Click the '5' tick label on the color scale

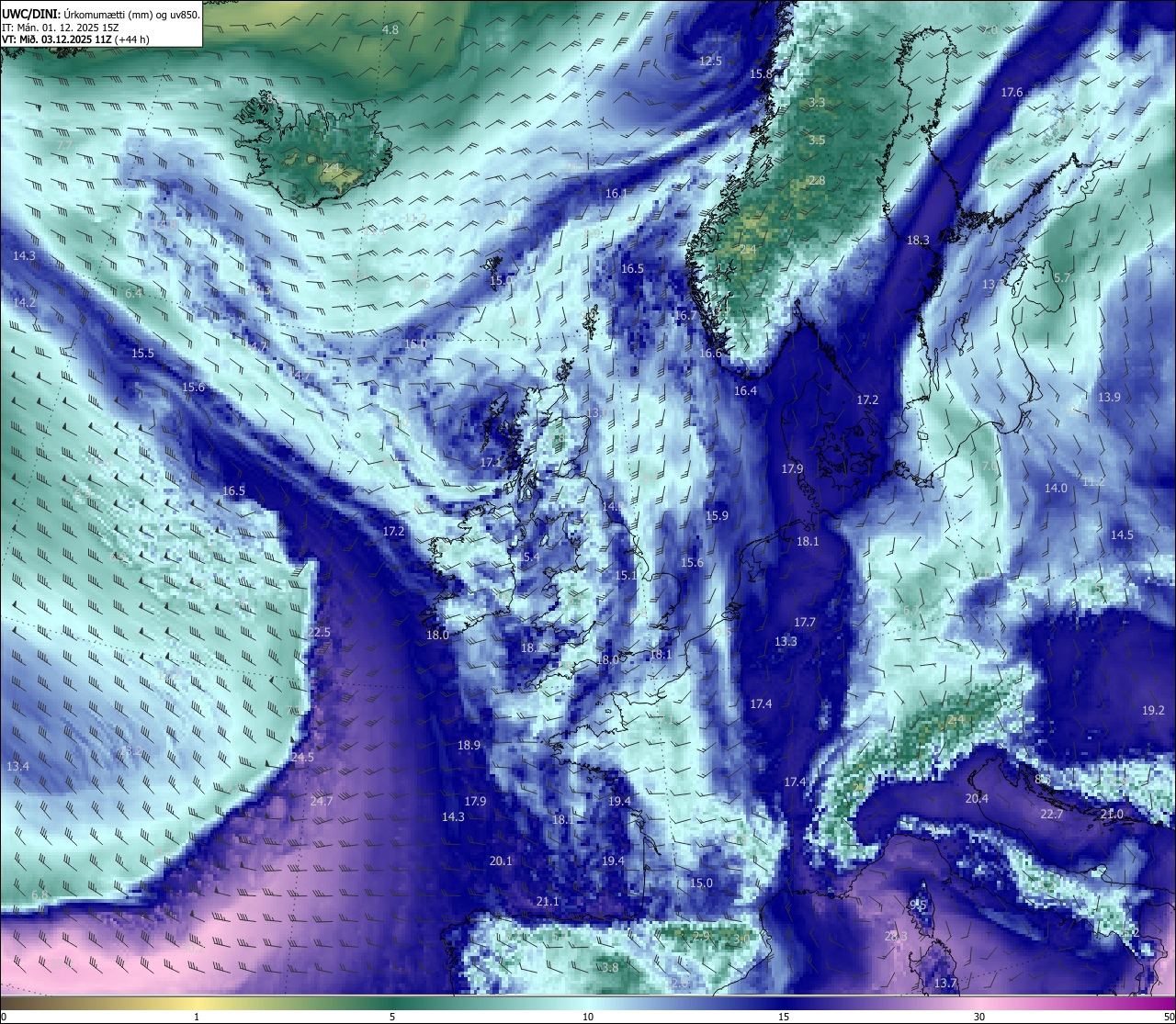(392, 1017)
